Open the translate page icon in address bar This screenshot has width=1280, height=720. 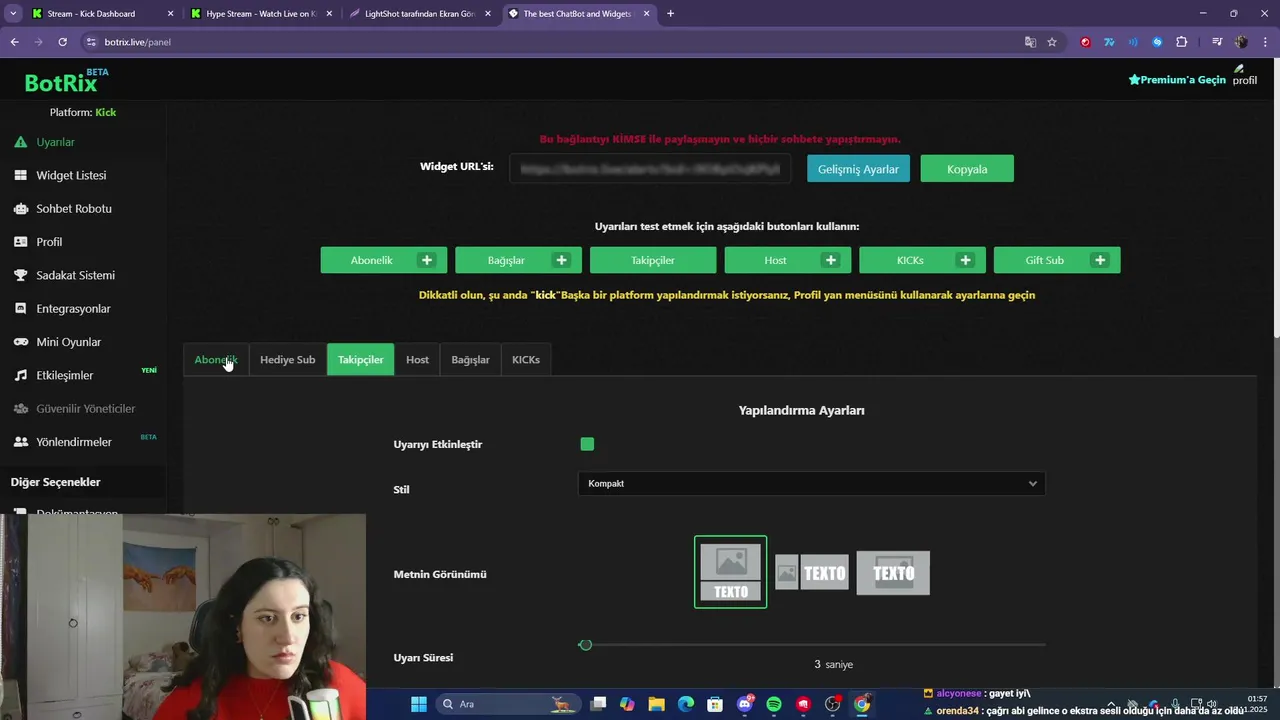click(1030, 42)
